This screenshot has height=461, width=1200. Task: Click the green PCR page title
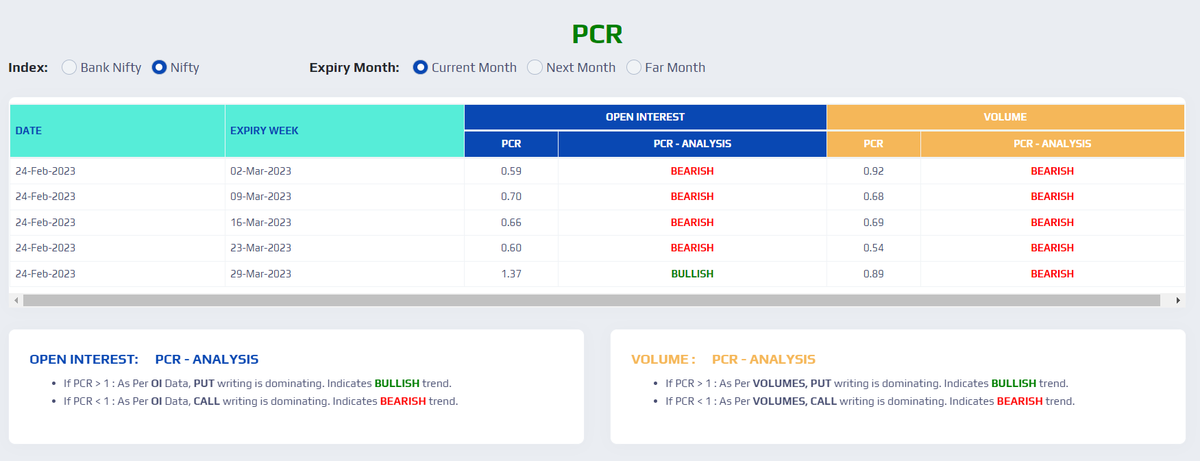(598, 34)
